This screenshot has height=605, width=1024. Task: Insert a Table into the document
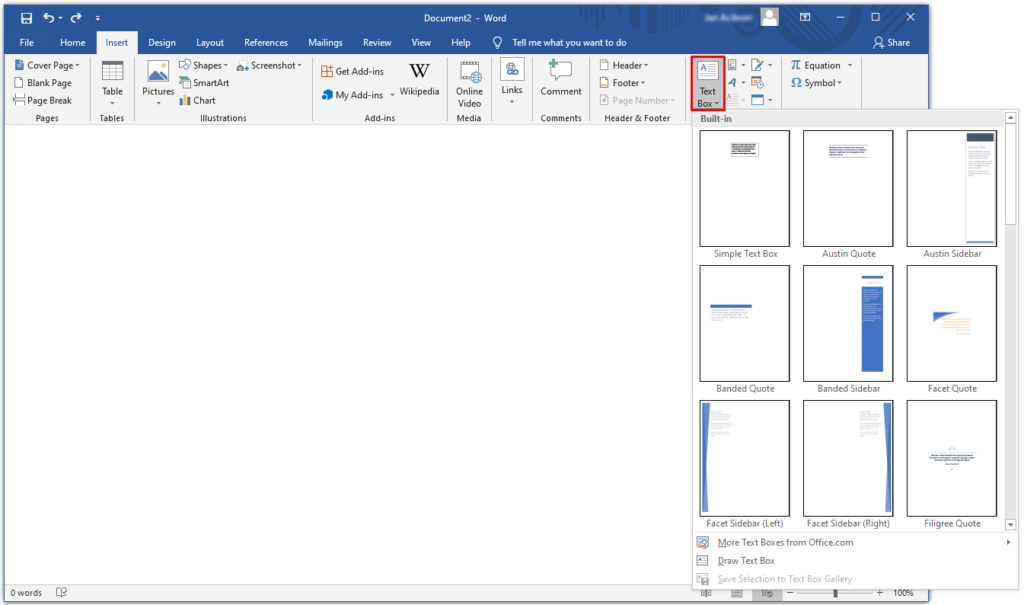pyautogui.click(x=111, y=82)
